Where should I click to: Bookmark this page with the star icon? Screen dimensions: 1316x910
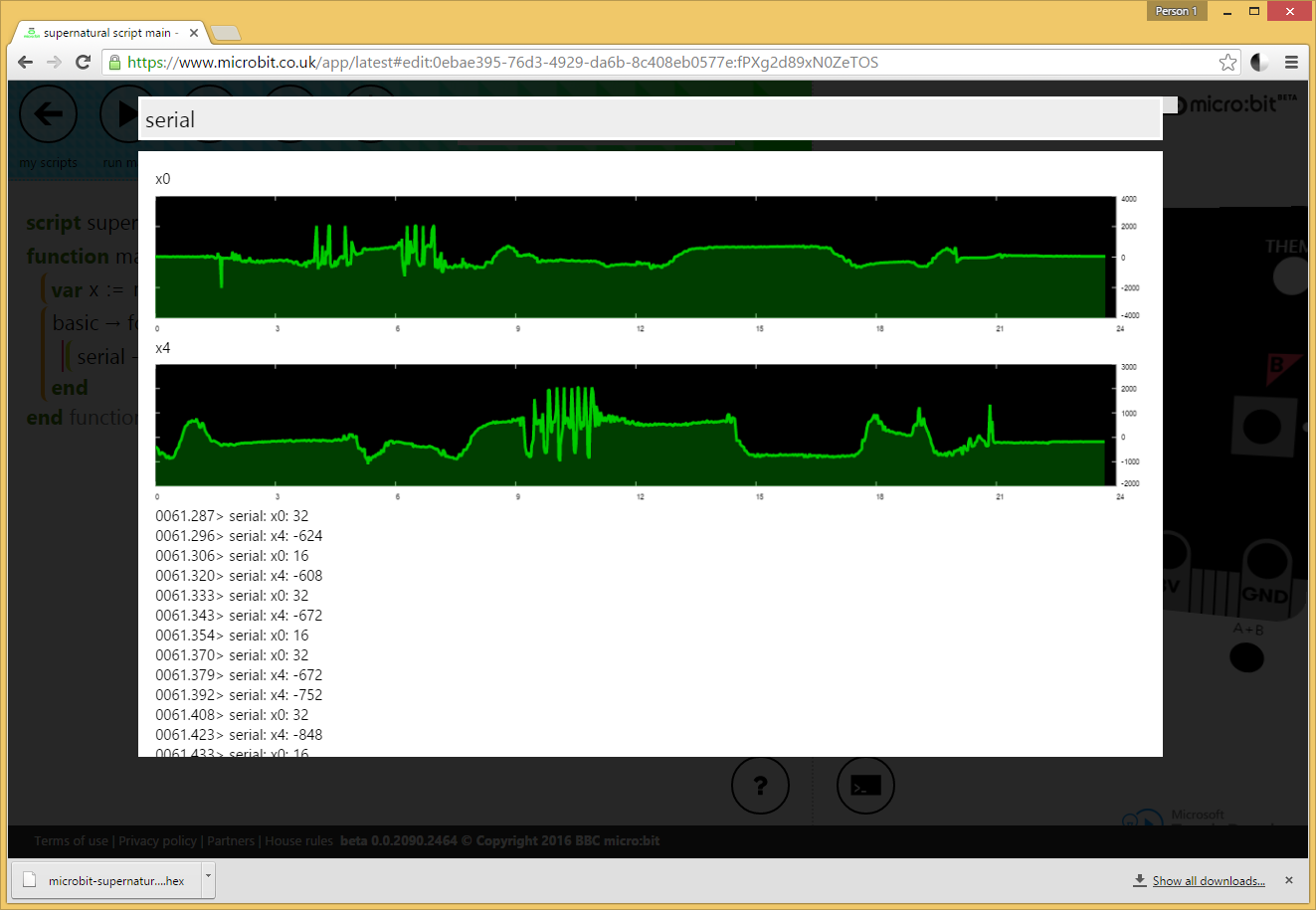point(1227,63)
